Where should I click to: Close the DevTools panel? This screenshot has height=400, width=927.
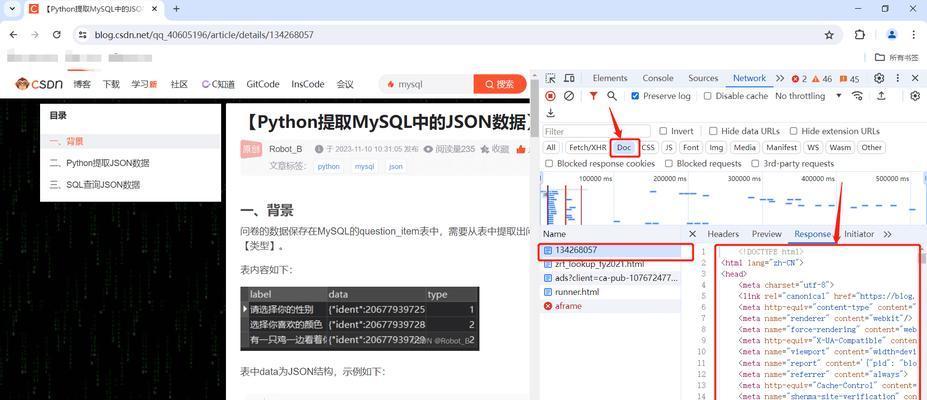pyautogui.click(x=915, y=79)
